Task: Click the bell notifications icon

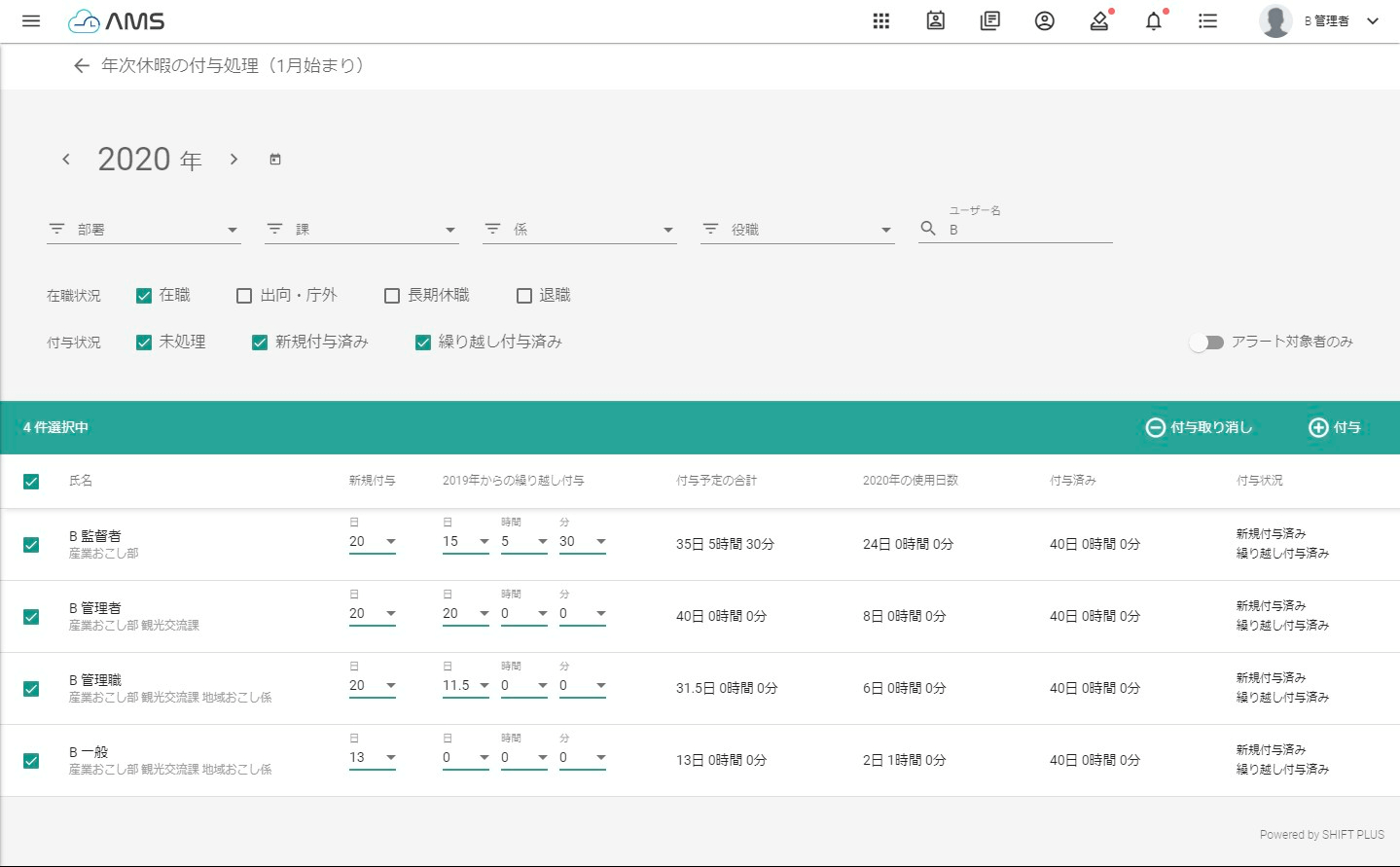Action: coord(1153,21)
